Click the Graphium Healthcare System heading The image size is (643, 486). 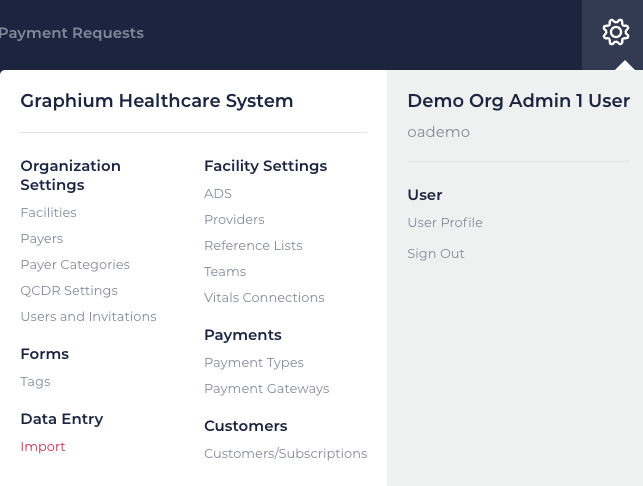[157, 100]
